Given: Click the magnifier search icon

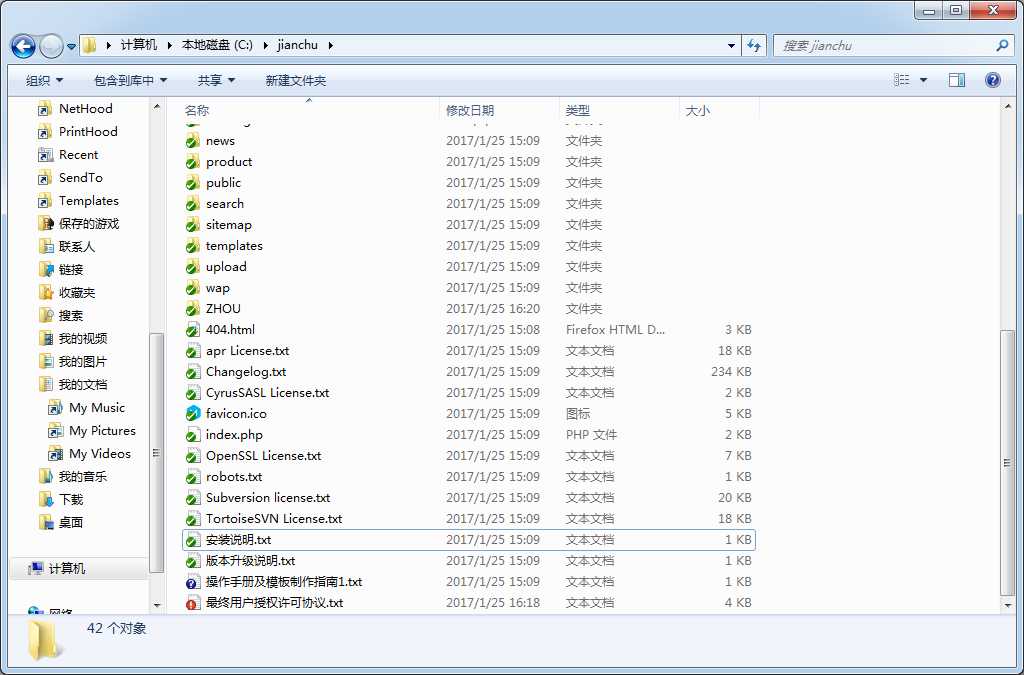Looking at the screenshot, I should [x=1002, y=46].
